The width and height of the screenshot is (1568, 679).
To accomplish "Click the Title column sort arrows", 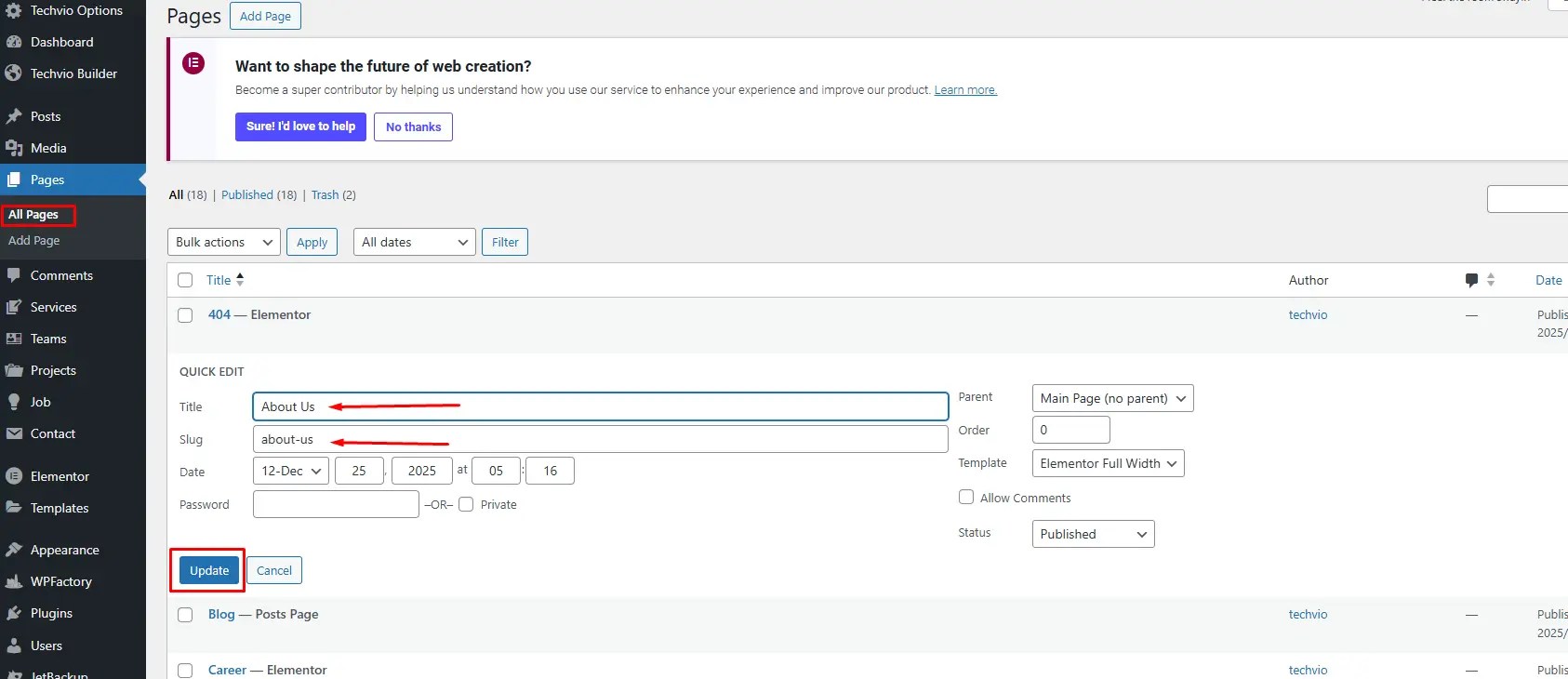I will pyautogui.click(x=240, y=279).
